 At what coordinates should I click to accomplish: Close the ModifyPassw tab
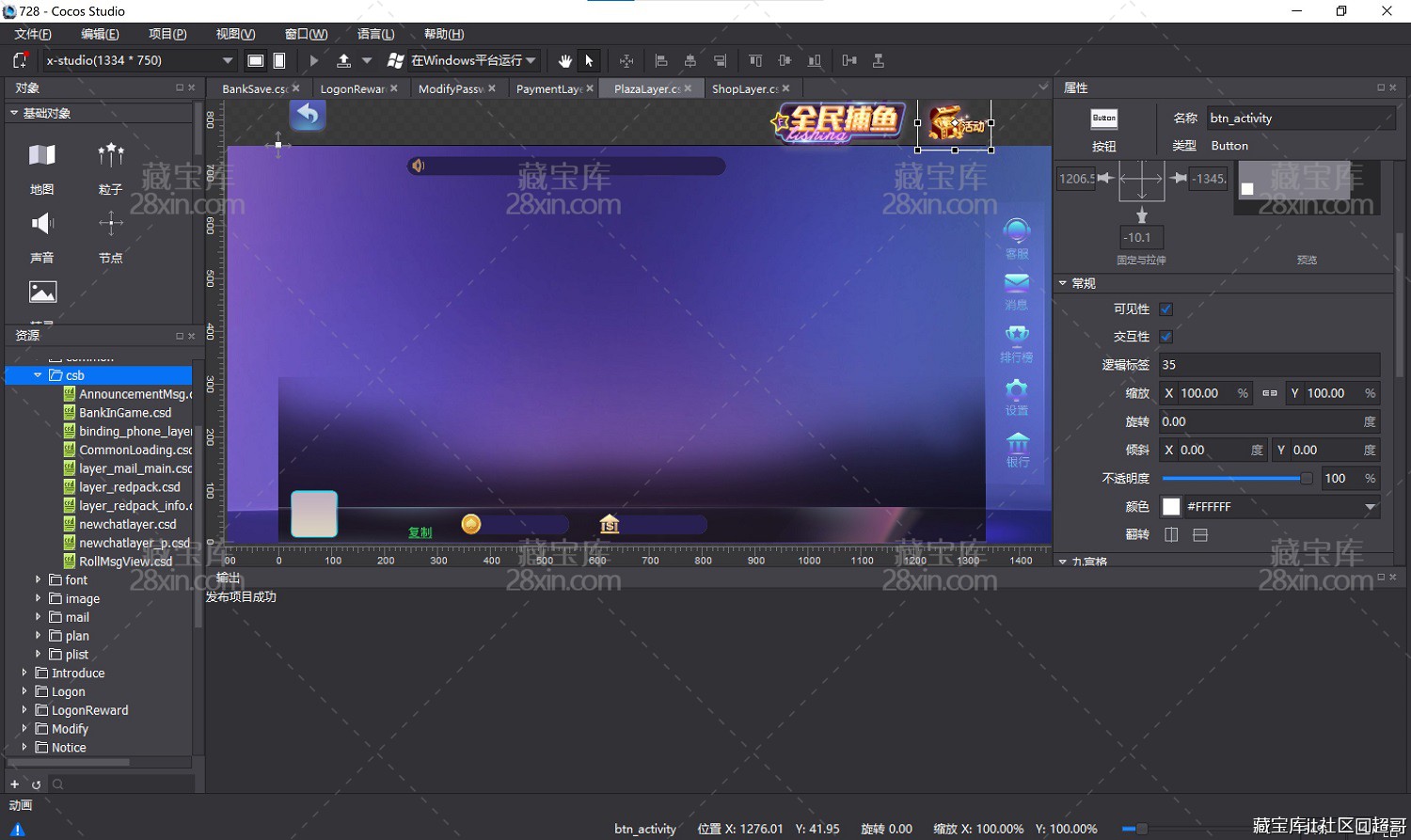click(x=492, y=88)
